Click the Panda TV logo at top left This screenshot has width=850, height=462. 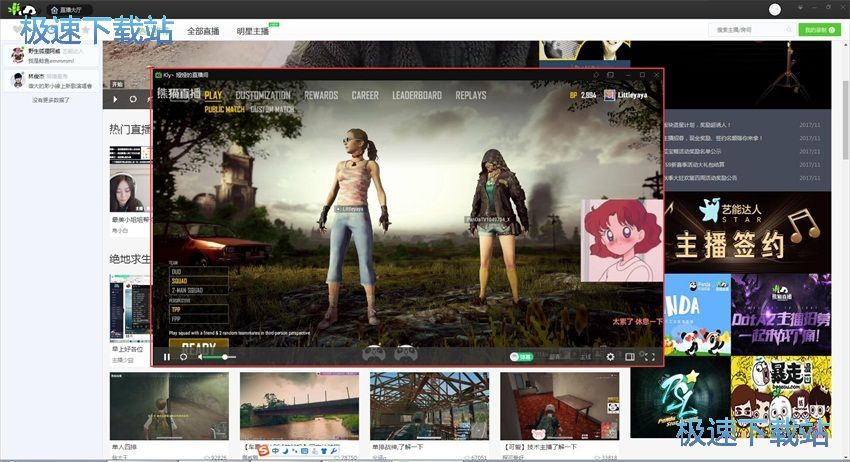click(22, 9)
